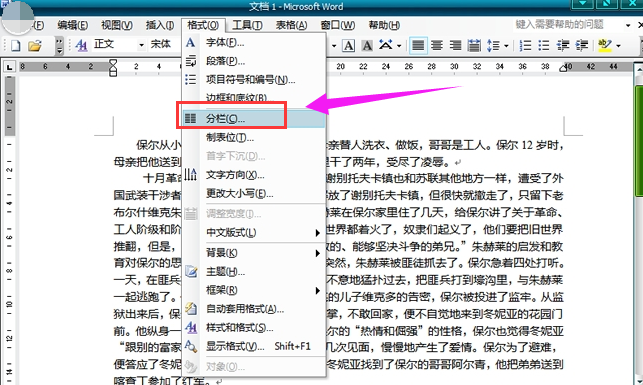This screenshot has height=385, width=643.
Task: Open the character scaling dropdown arrow
Action: [399, 46]
